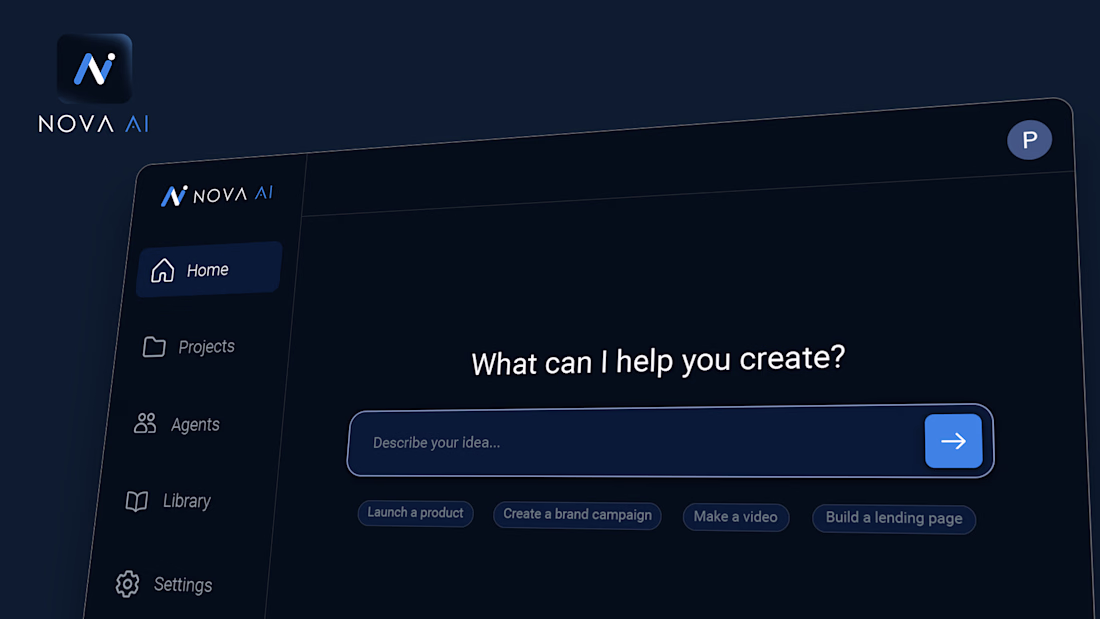The image size is (1100, 619).
Task: Submit the idea with the arrow button
Action: click(x=953, y=441)
